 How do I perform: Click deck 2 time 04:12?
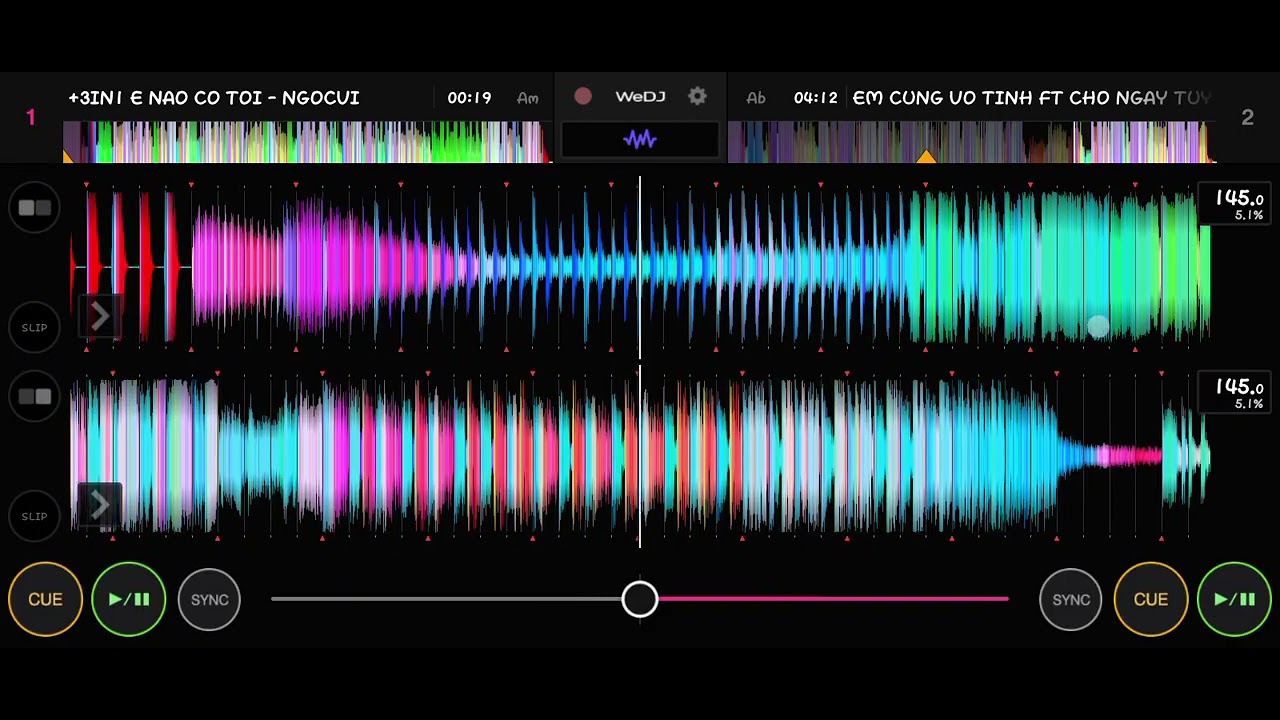coord(815,97)
